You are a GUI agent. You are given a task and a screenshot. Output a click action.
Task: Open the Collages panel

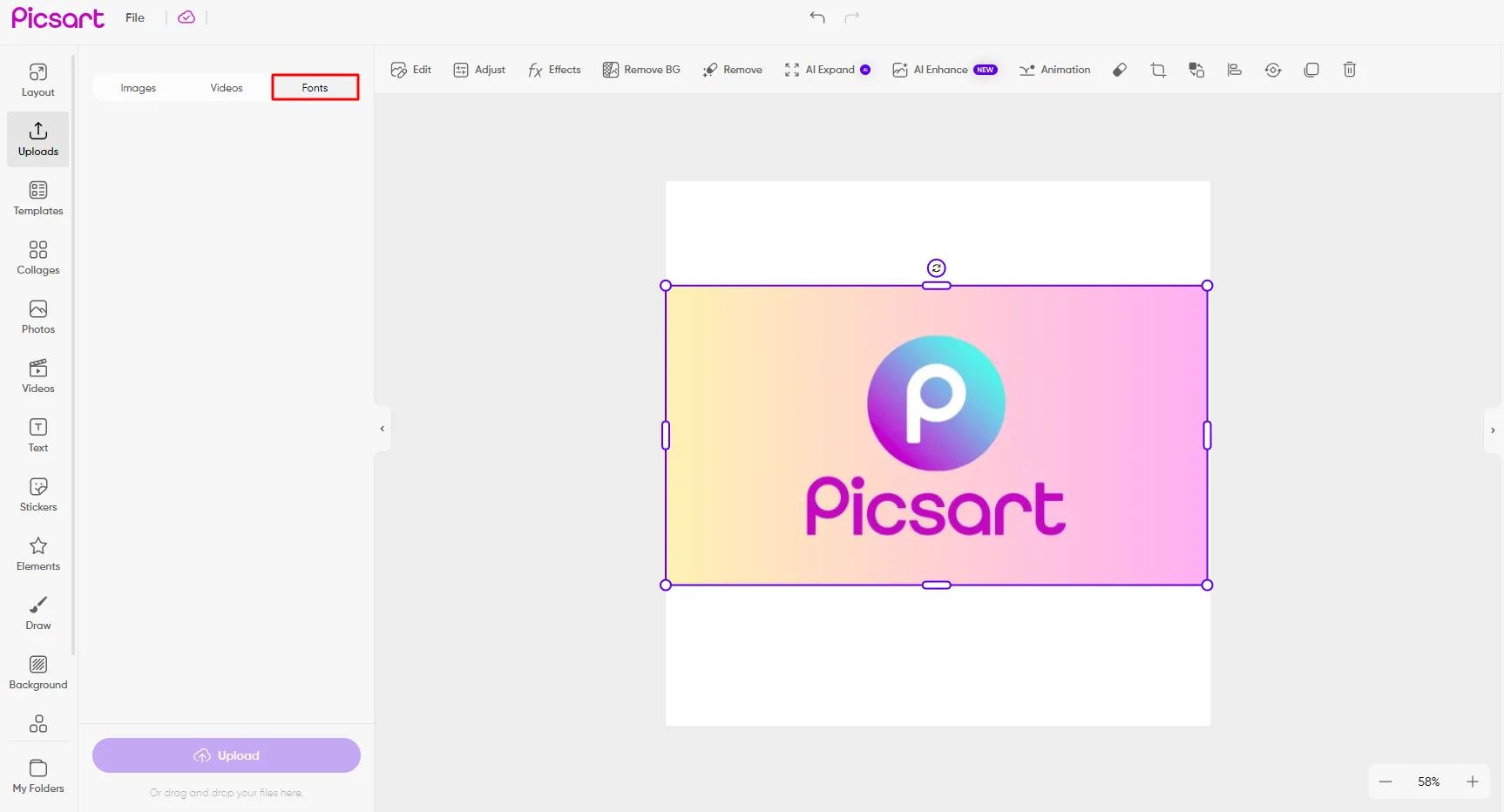[38, 258]
